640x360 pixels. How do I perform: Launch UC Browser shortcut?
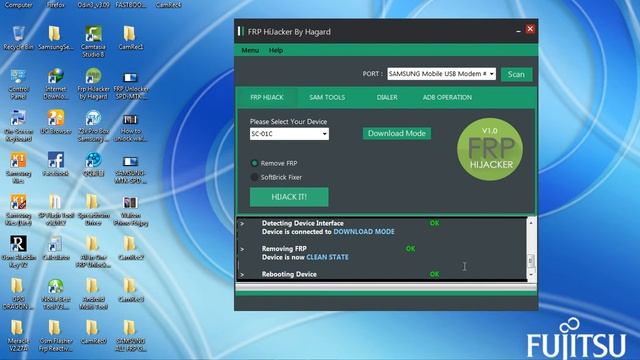click(56, 122)
